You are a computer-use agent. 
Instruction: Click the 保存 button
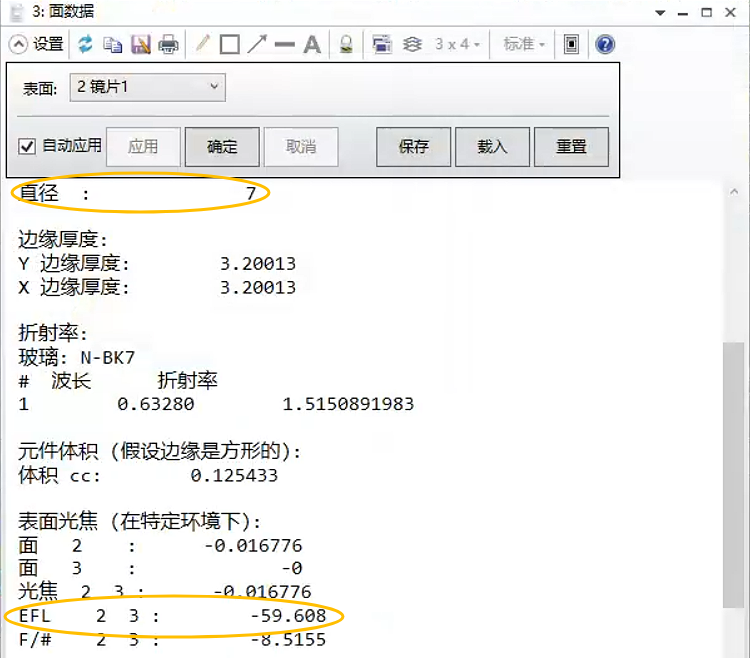click(x=413, y=146)
